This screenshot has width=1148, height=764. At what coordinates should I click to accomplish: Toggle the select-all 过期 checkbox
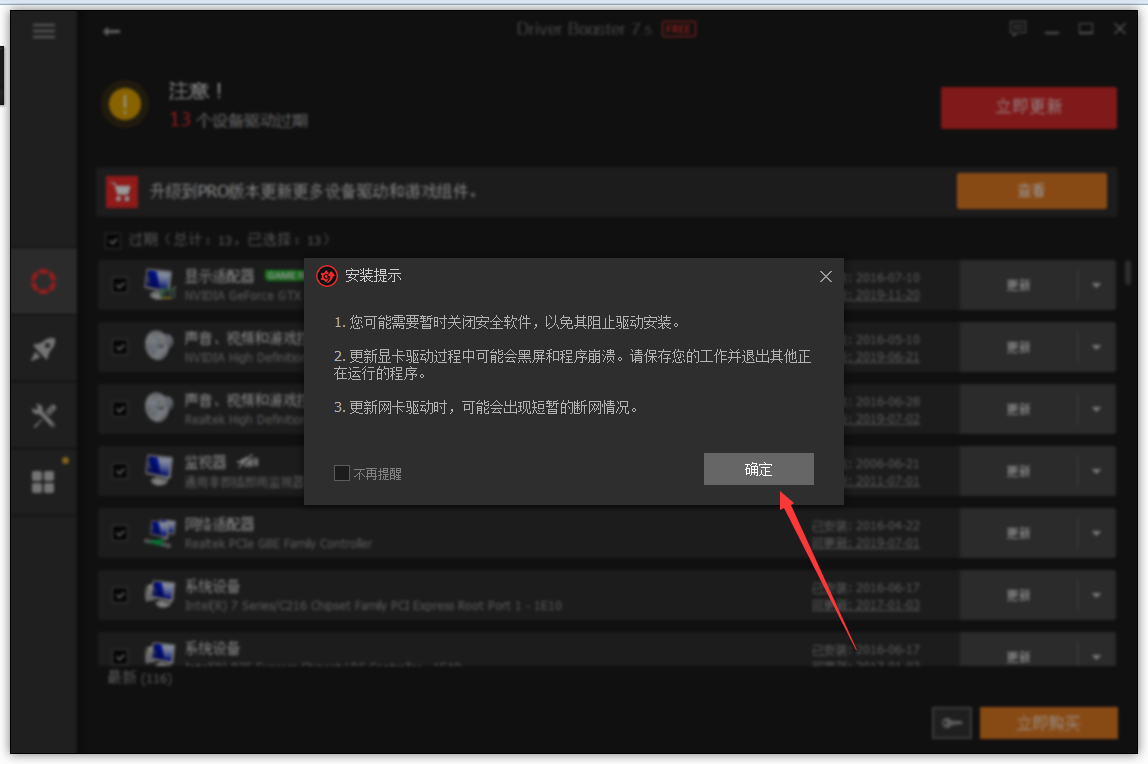pyautogui.click(x=114, y=240)
